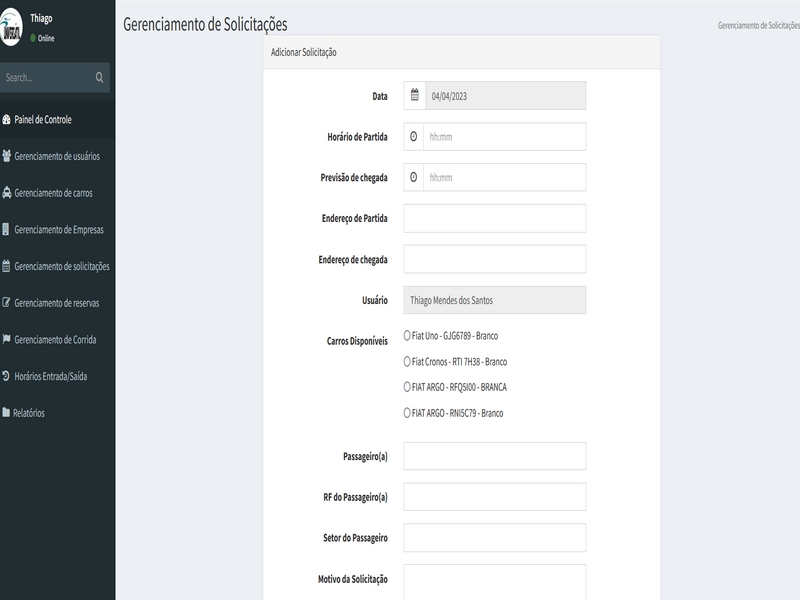Click the calendar icon beside Data field

[x=414, y=96]
